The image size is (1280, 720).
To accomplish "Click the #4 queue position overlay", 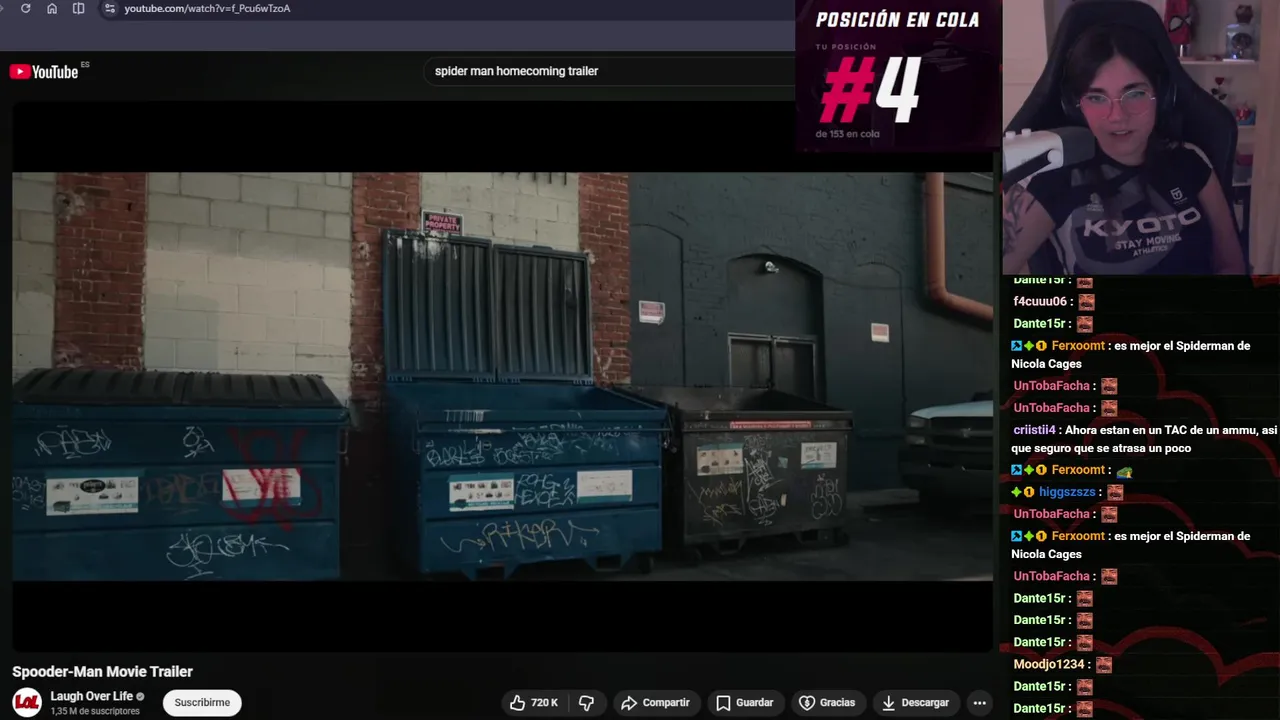I will (898, 75).
